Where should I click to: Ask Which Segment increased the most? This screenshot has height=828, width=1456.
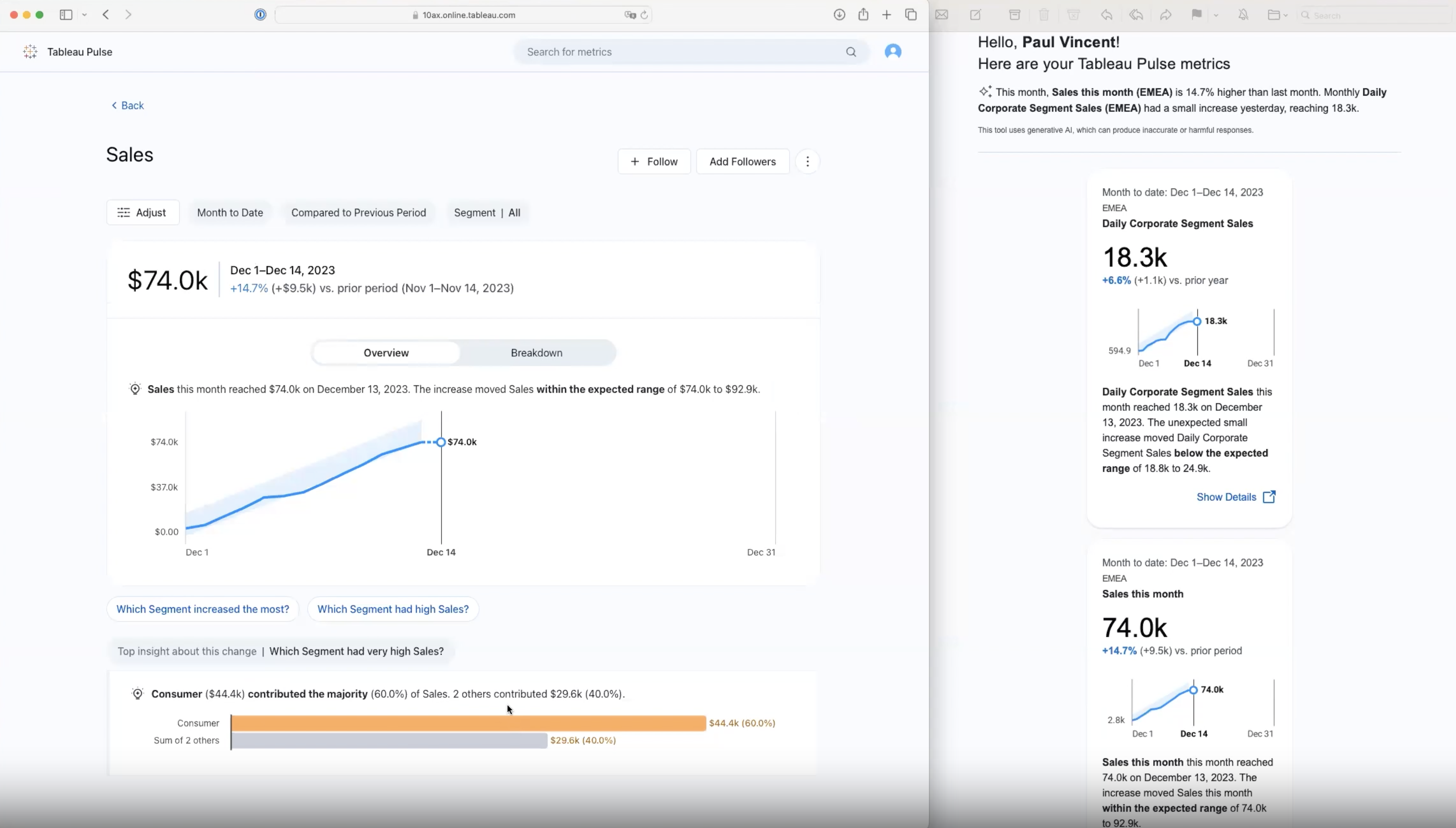[202, 609]
